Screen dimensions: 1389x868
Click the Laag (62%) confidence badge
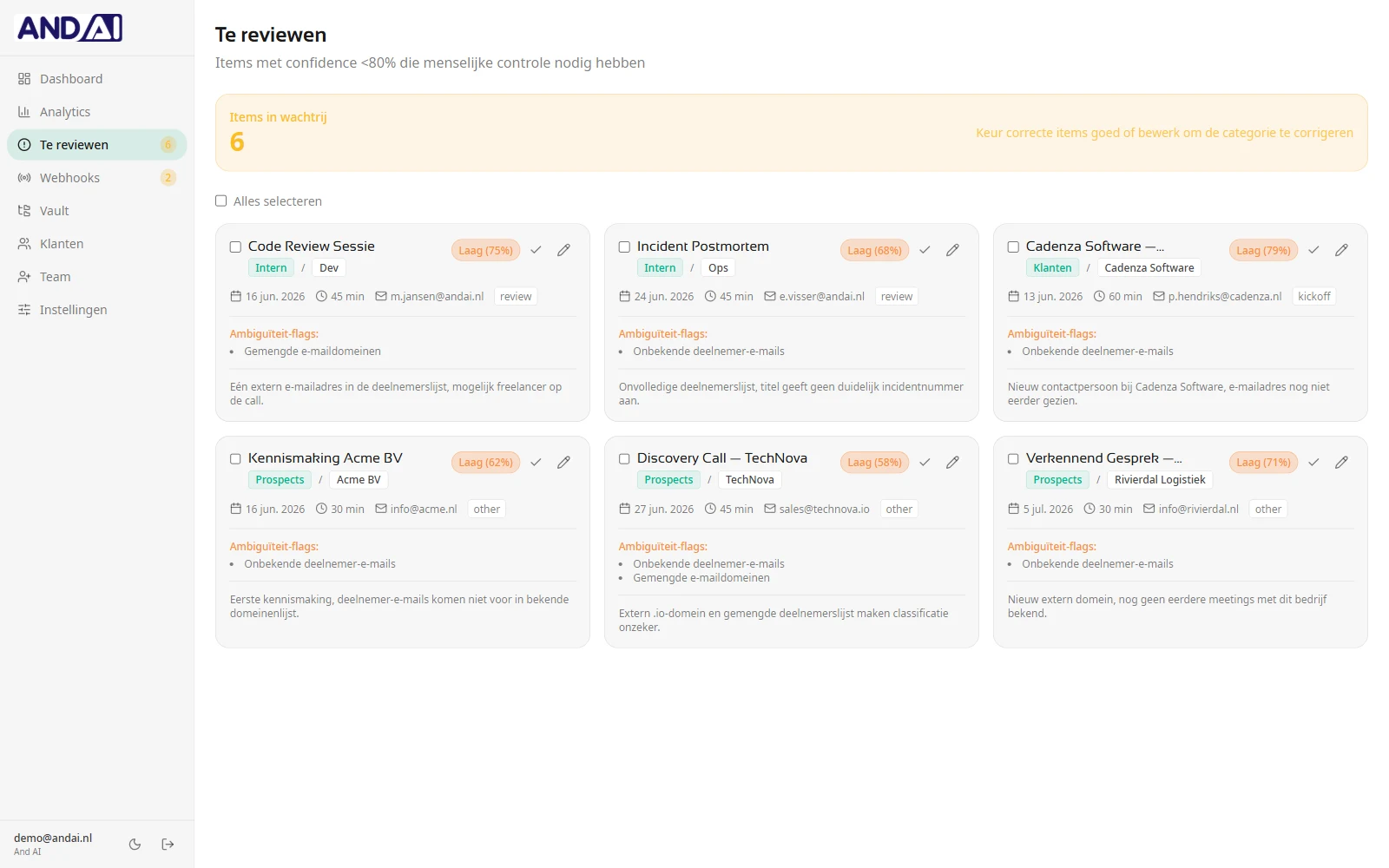[x=485, y=463]
